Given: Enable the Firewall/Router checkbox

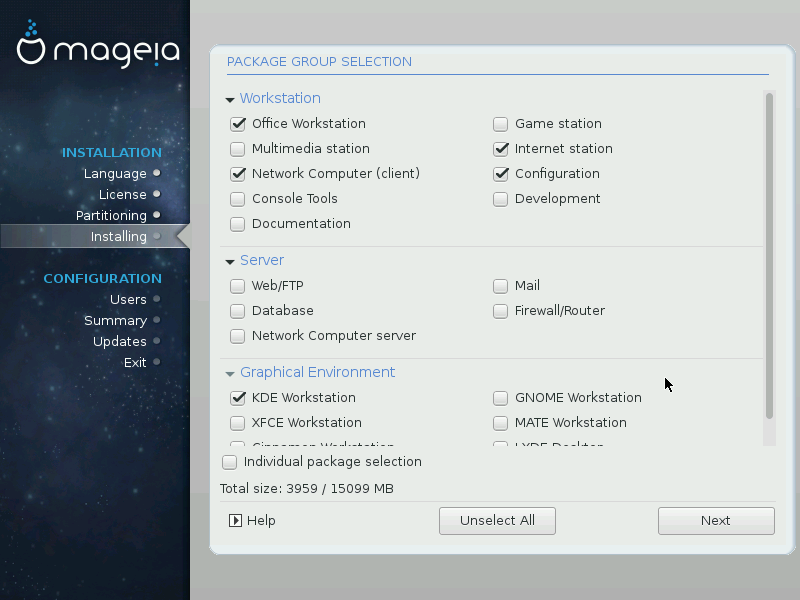Looking at the screenshot, I should click(x=501, y=311).
